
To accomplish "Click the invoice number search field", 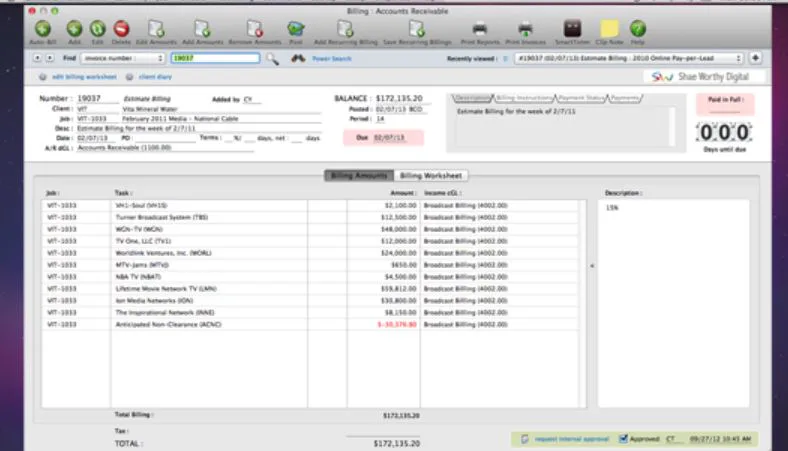I will (x=215, y=58).
